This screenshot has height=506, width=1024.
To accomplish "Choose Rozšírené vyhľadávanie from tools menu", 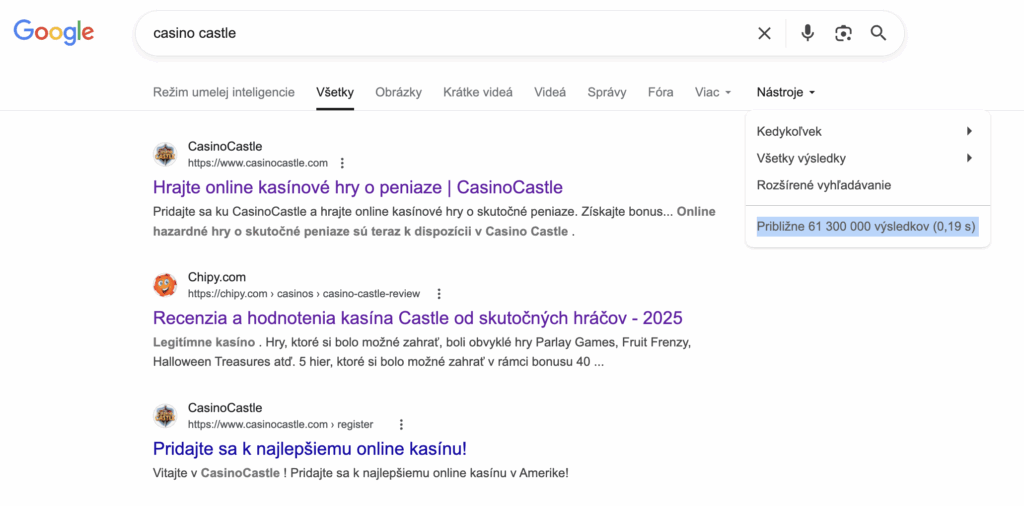I will click(824, 185).
